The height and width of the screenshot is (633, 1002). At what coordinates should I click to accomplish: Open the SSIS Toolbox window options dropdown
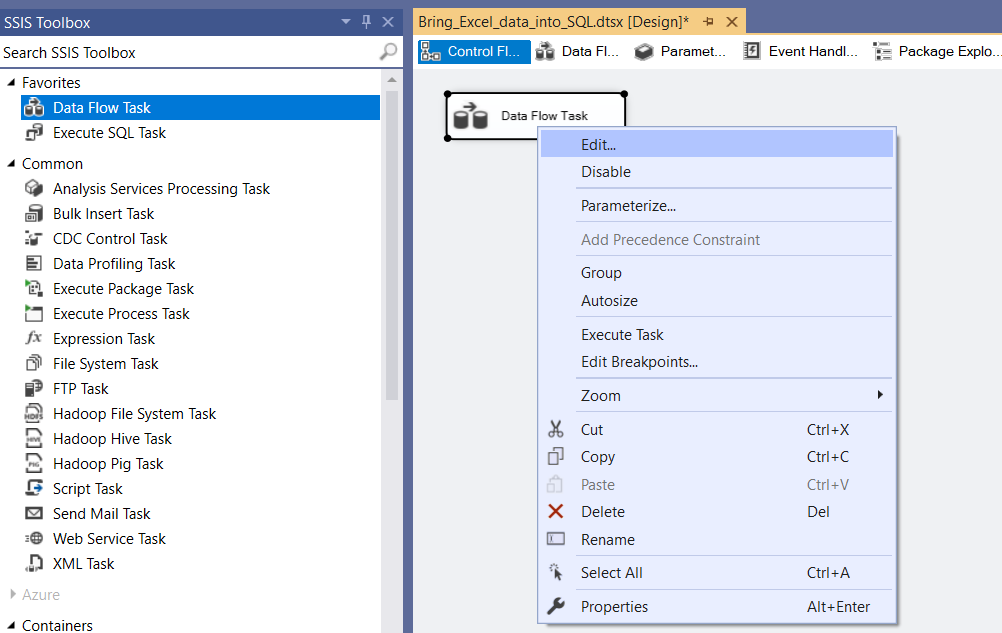point(346,22)
